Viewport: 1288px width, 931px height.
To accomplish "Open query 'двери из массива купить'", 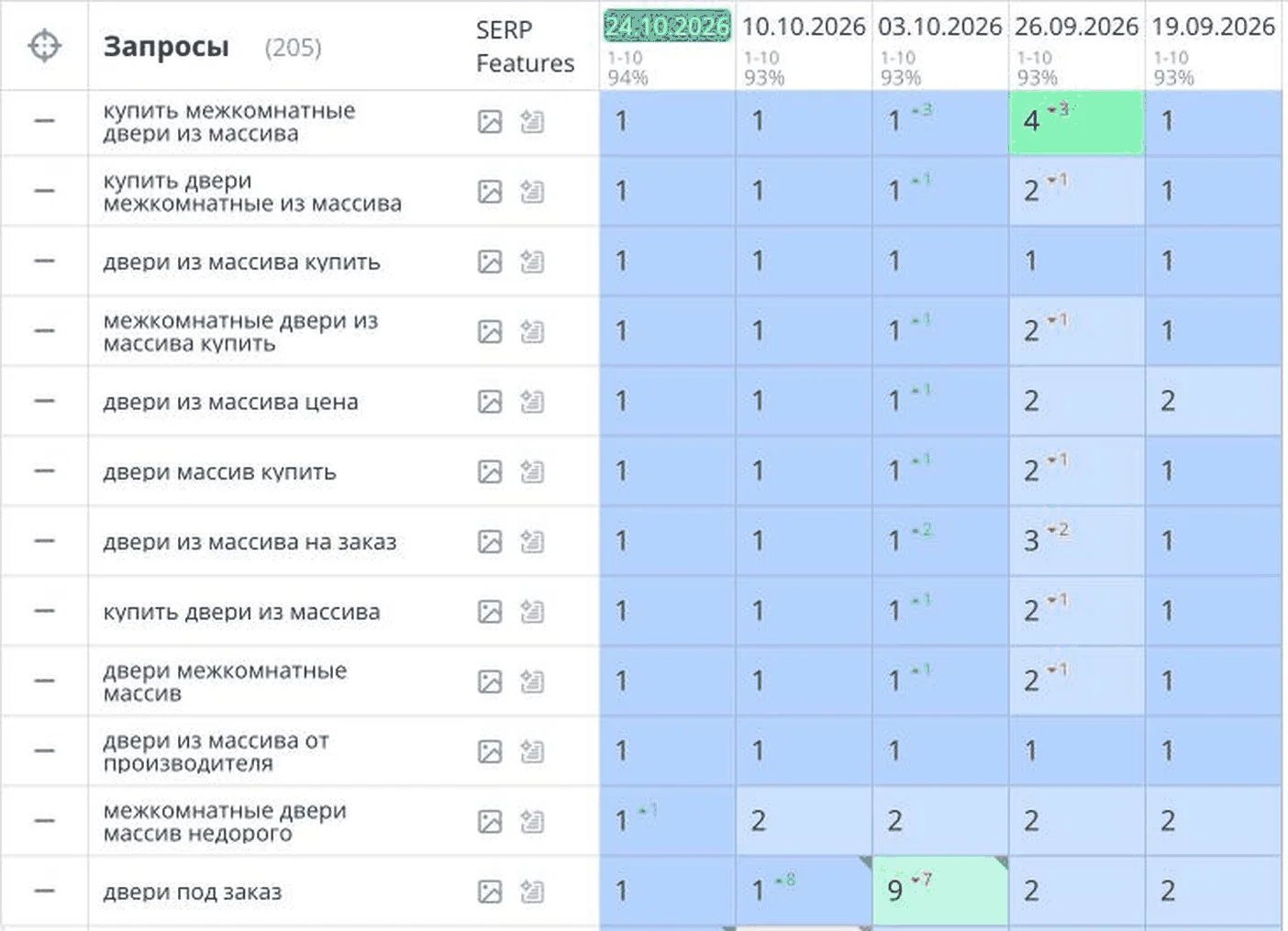I will [241, 261].
